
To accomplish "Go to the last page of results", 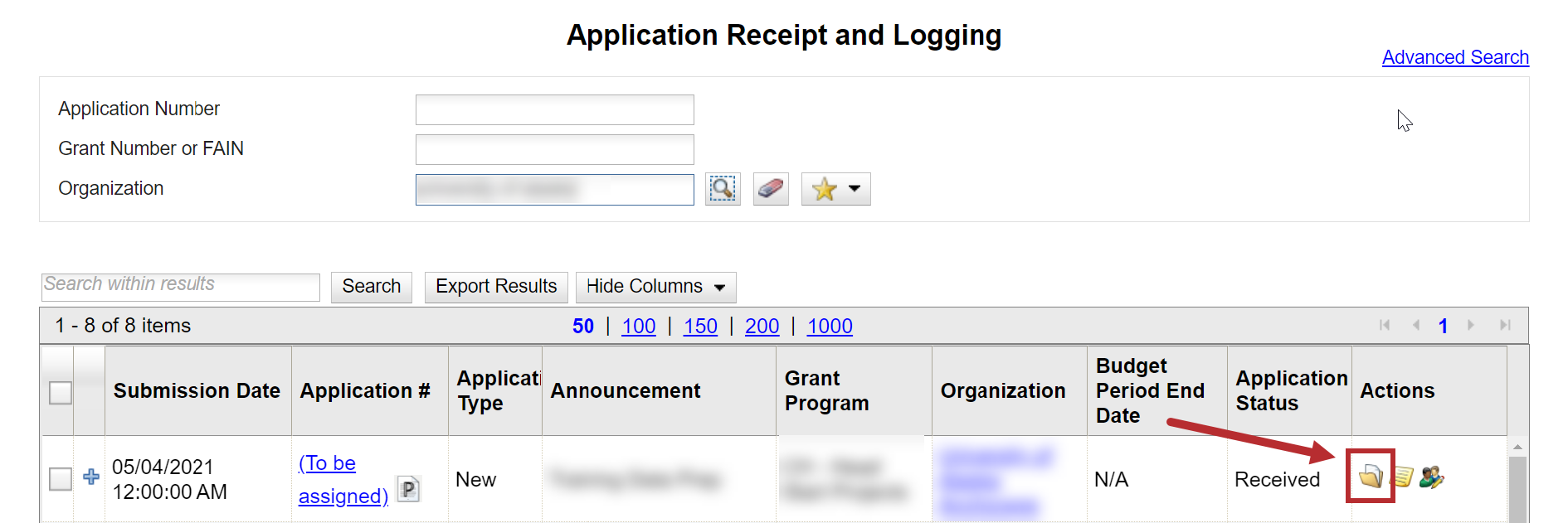I will [x=1505, y=326].
